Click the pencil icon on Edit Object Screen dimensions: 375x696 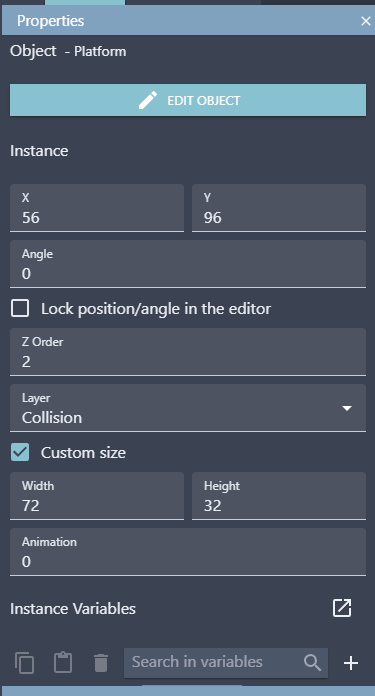pyautogui.click(x=147, y=100)
